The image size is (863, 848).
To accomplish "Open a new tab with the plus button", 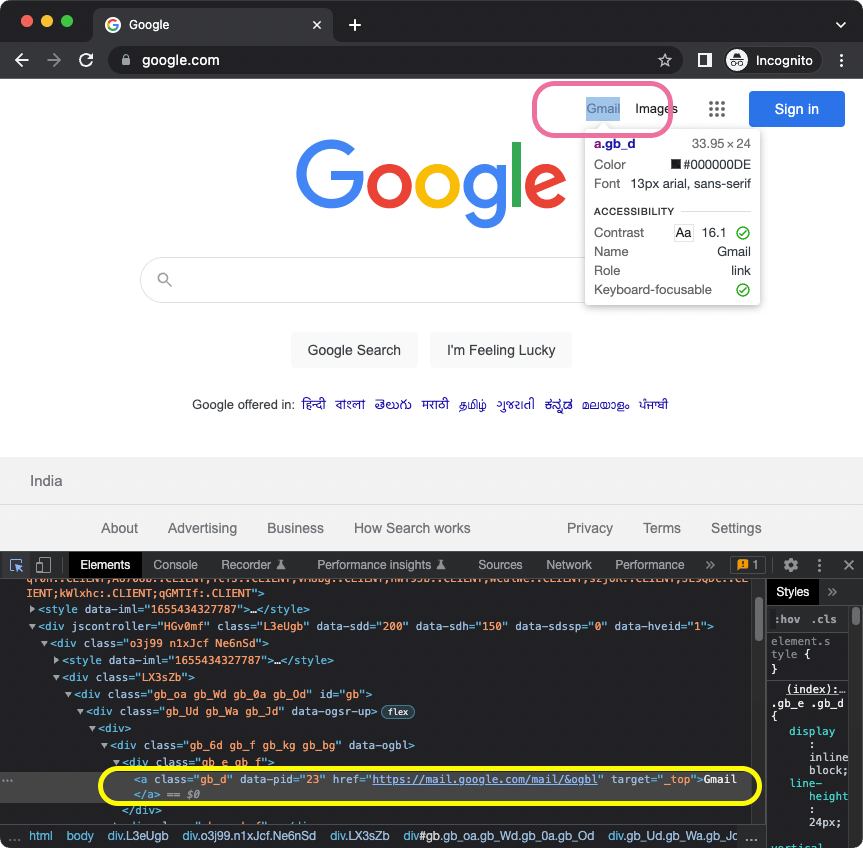I will click(355, 25).
